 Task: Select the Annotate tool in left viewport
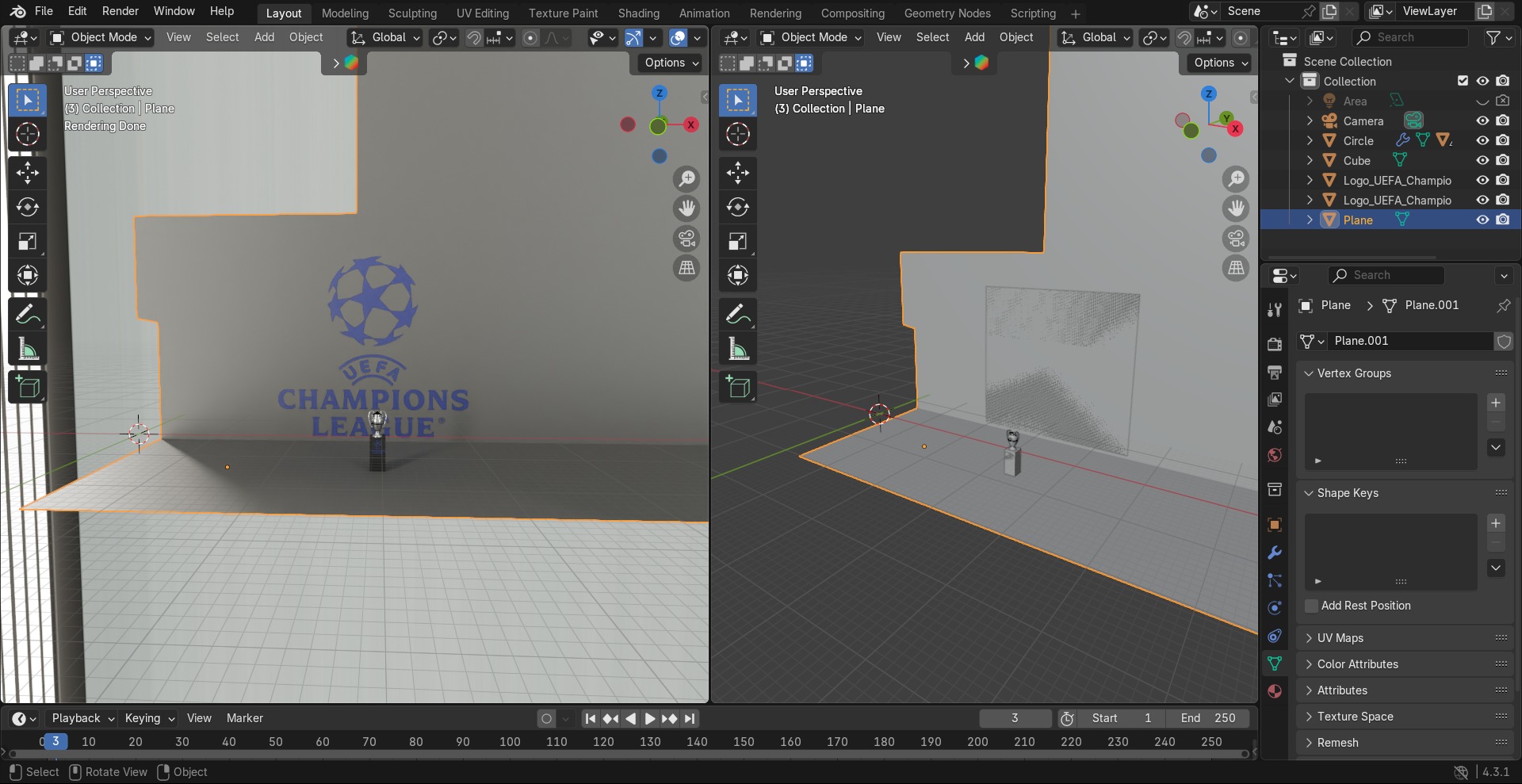coord(28,315)
